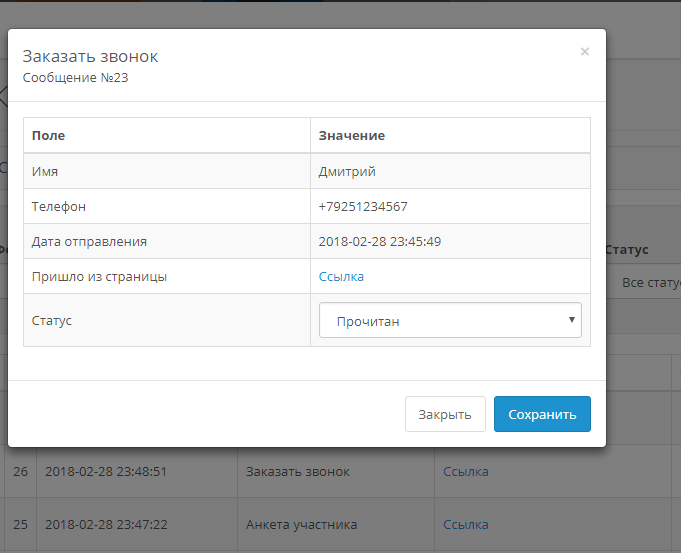Click the Поле column header
The width and height of the screenshot is (681, 553).
point(48,136)
